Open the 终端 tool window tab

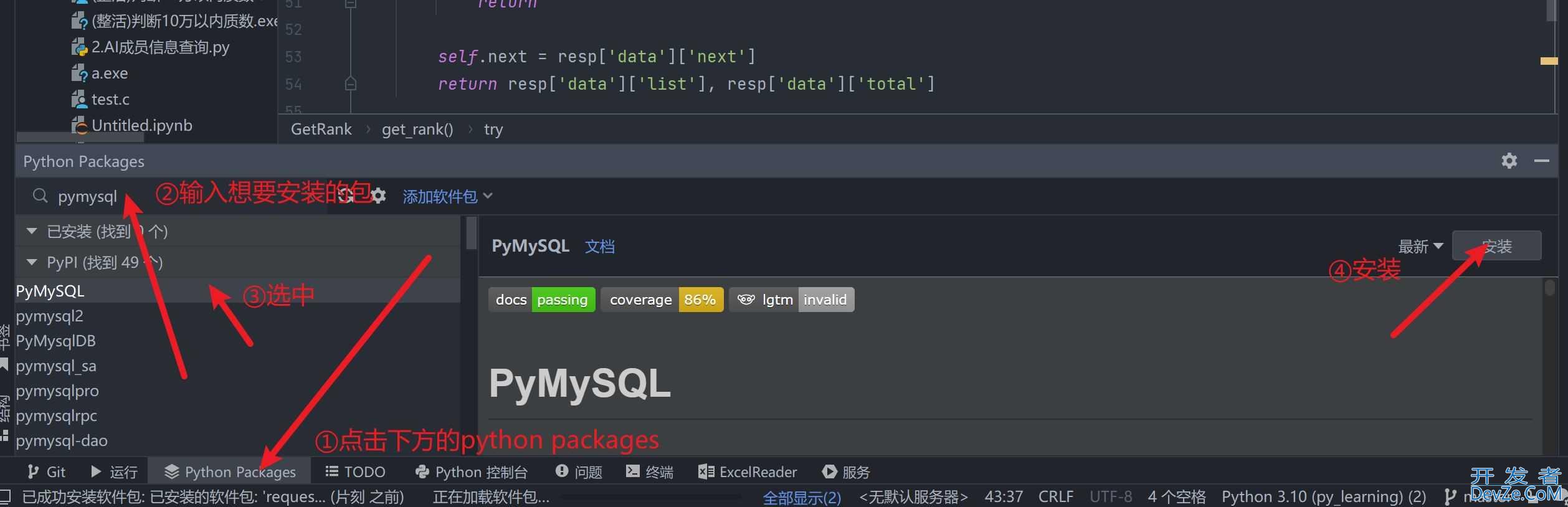pos(649,471)
